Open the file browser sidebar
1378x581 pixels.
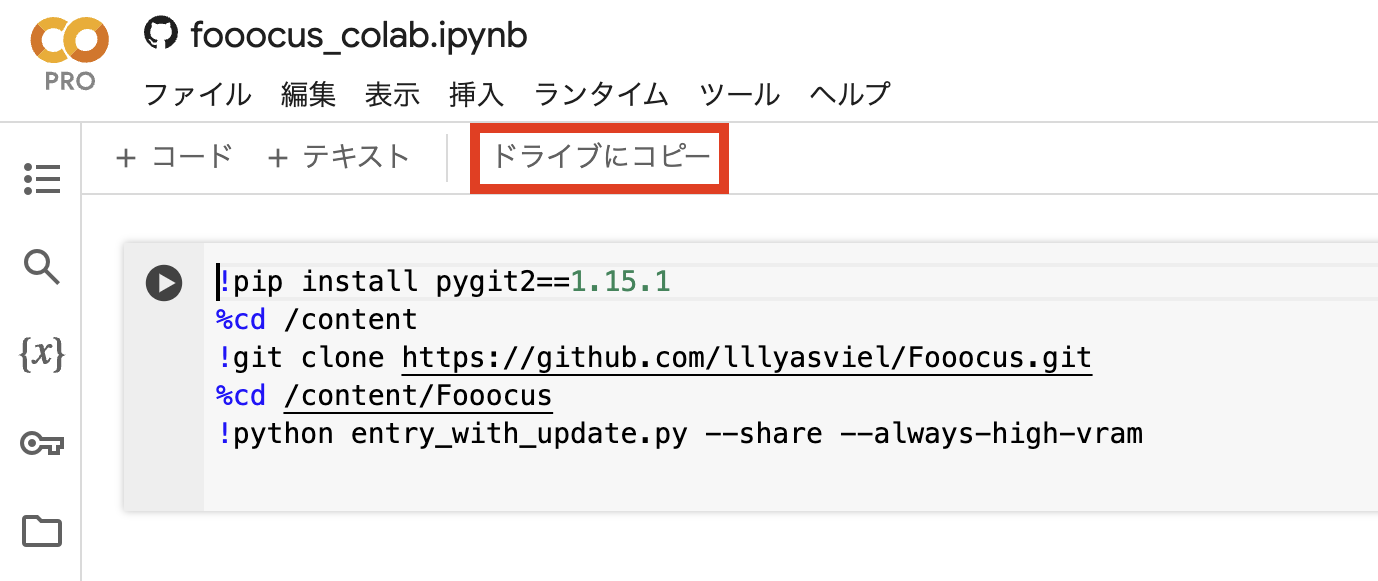41,531
